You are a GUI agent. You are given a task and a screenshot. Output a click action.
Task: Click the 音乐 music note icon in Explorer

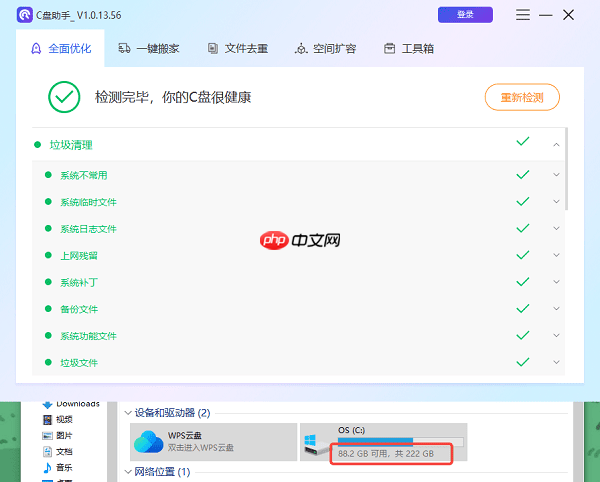[x=47, y=467]
